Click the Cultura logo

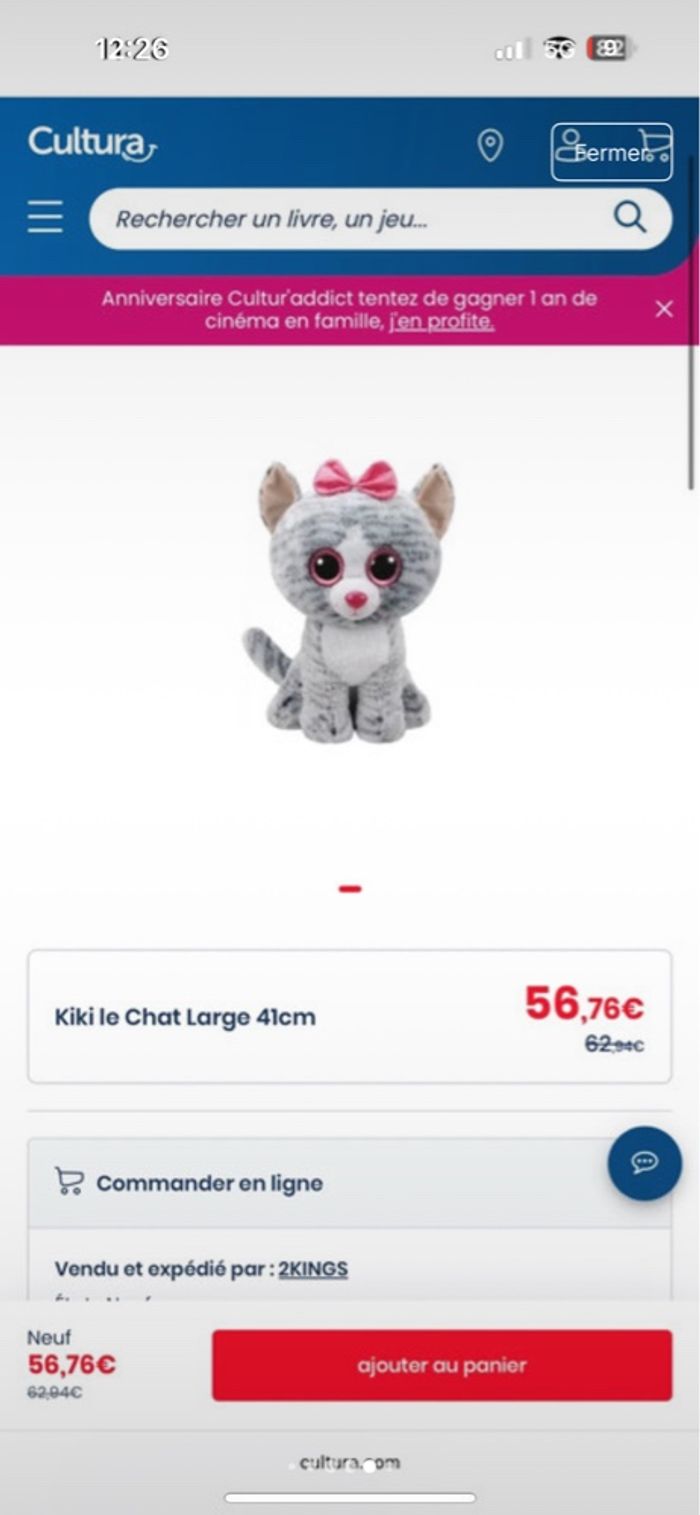coord(92,143)
